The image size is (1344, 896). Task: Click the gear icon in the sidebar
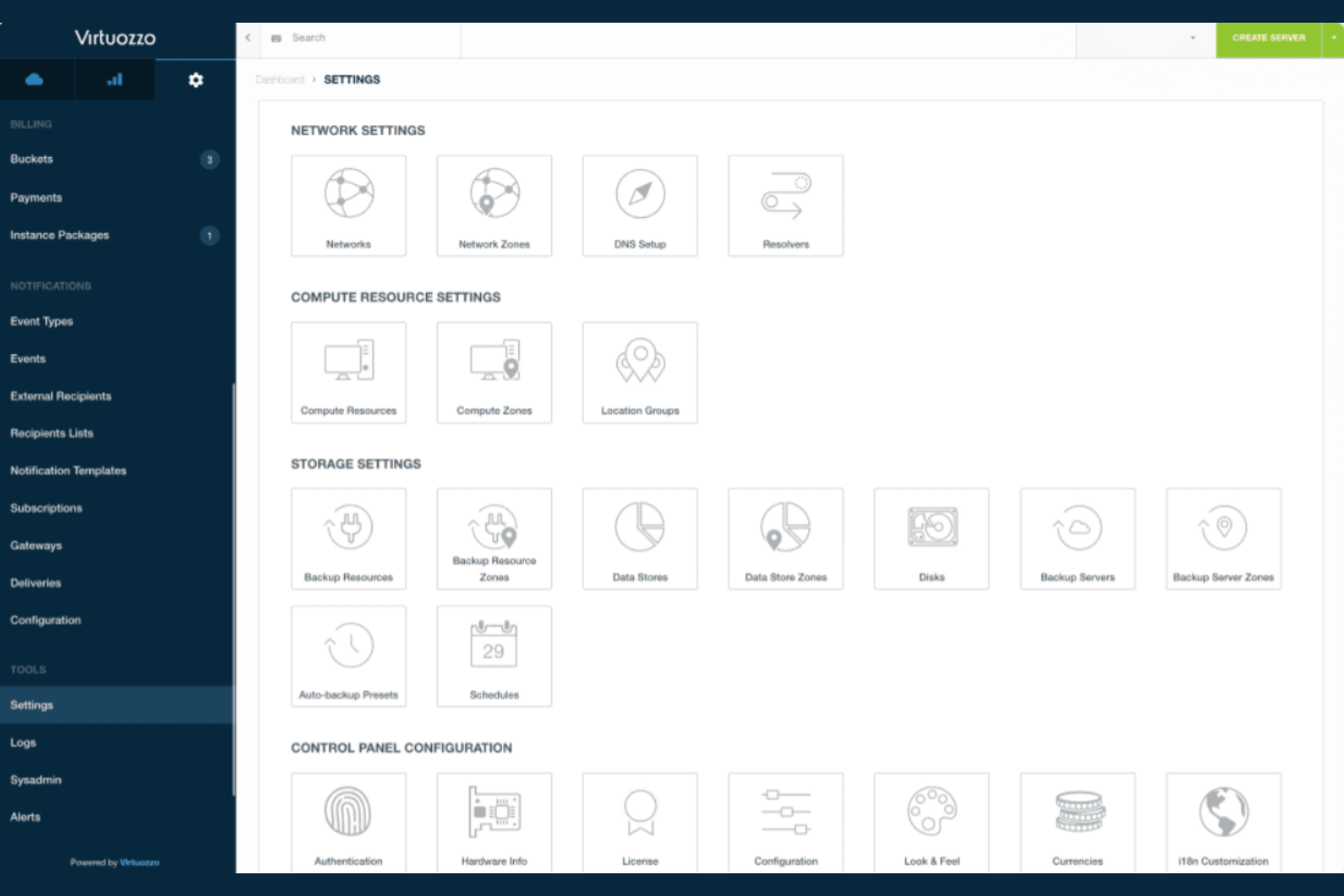pos(194,79)
